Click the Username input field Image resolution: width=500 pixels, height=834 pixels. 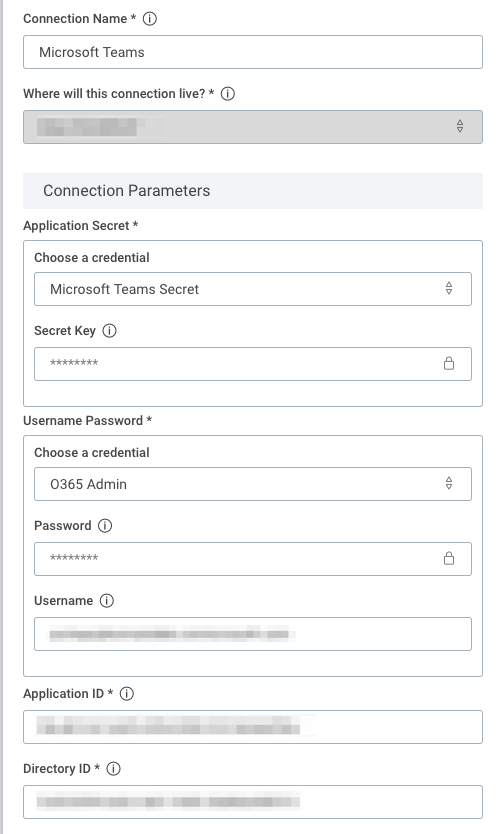tap(253, 634)
